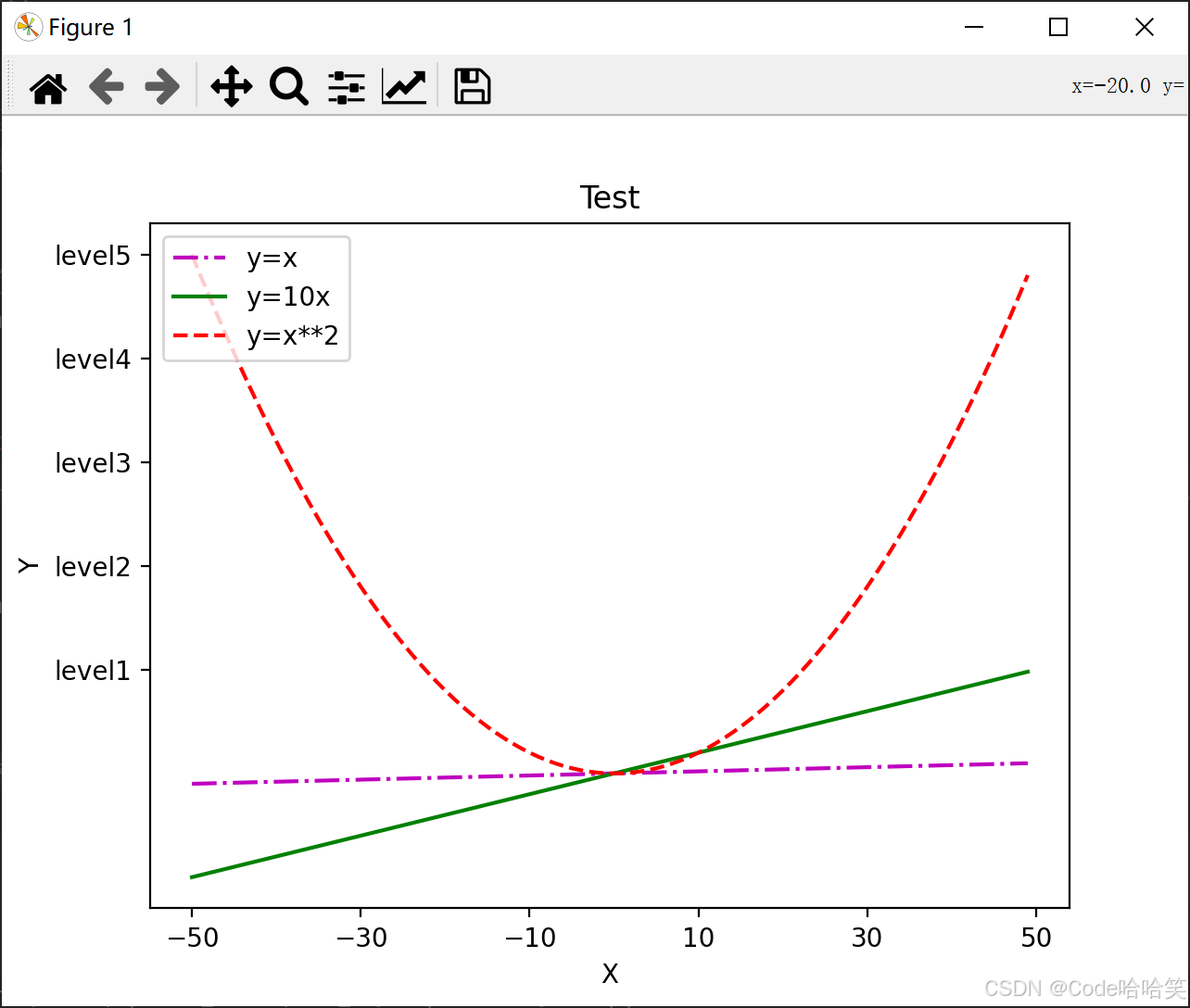This screenshot has height=1008, width=1190.
Task: Go forward to next view arrow
Action: (x=162, y=87)
